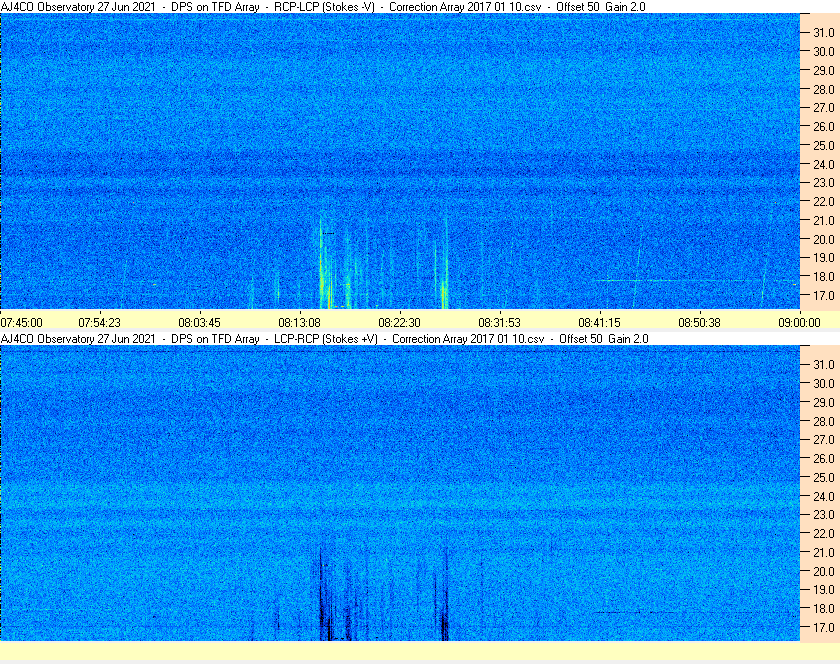This screenshot has width=840, height=664.
Task: Pick the 08:31:53 time label
Action: [499, 323]
